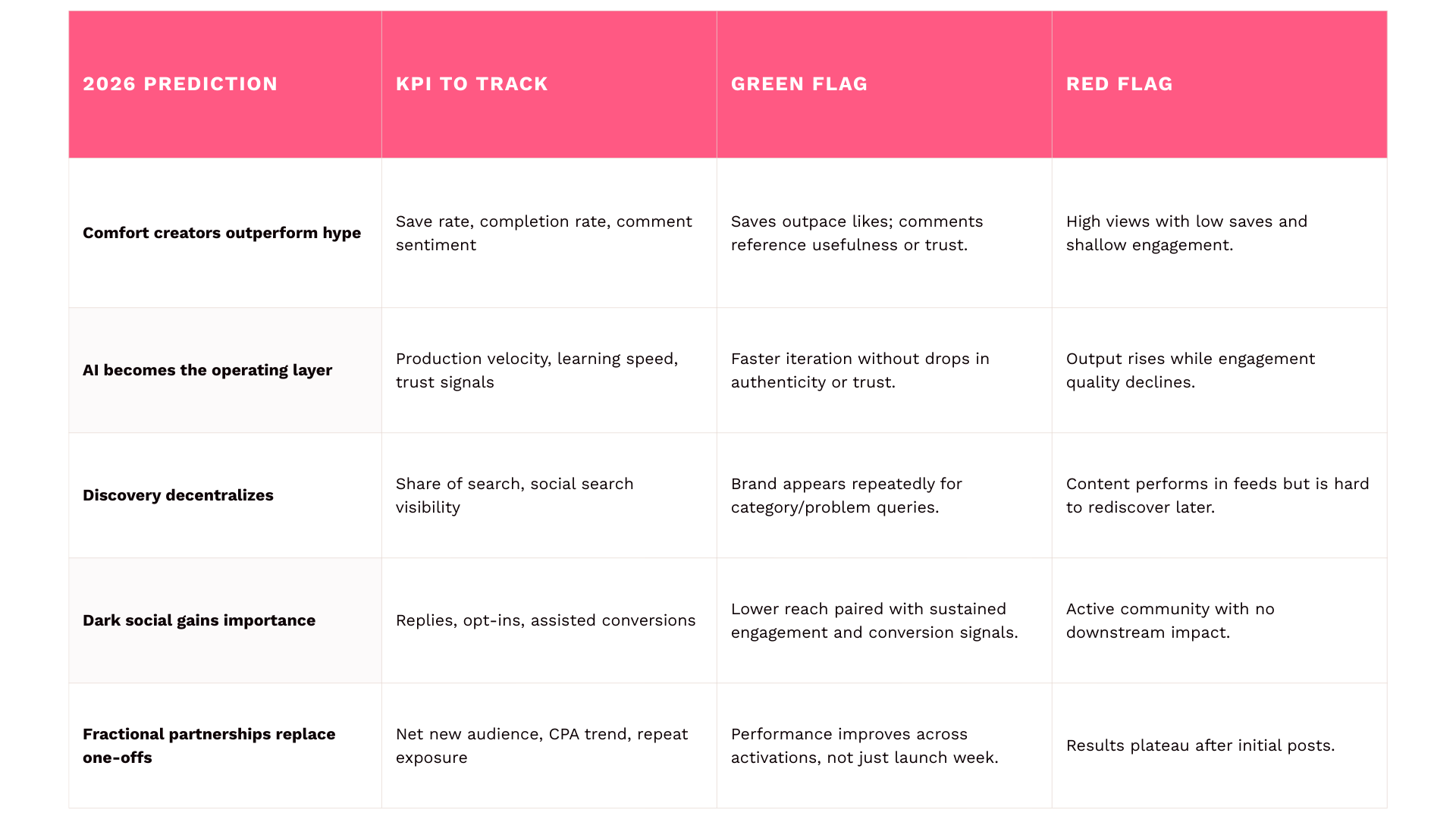Click "Output rises while engagement" red flag cell
1456x819 pixels.
pyautogui.click(x=1191, y=370)
